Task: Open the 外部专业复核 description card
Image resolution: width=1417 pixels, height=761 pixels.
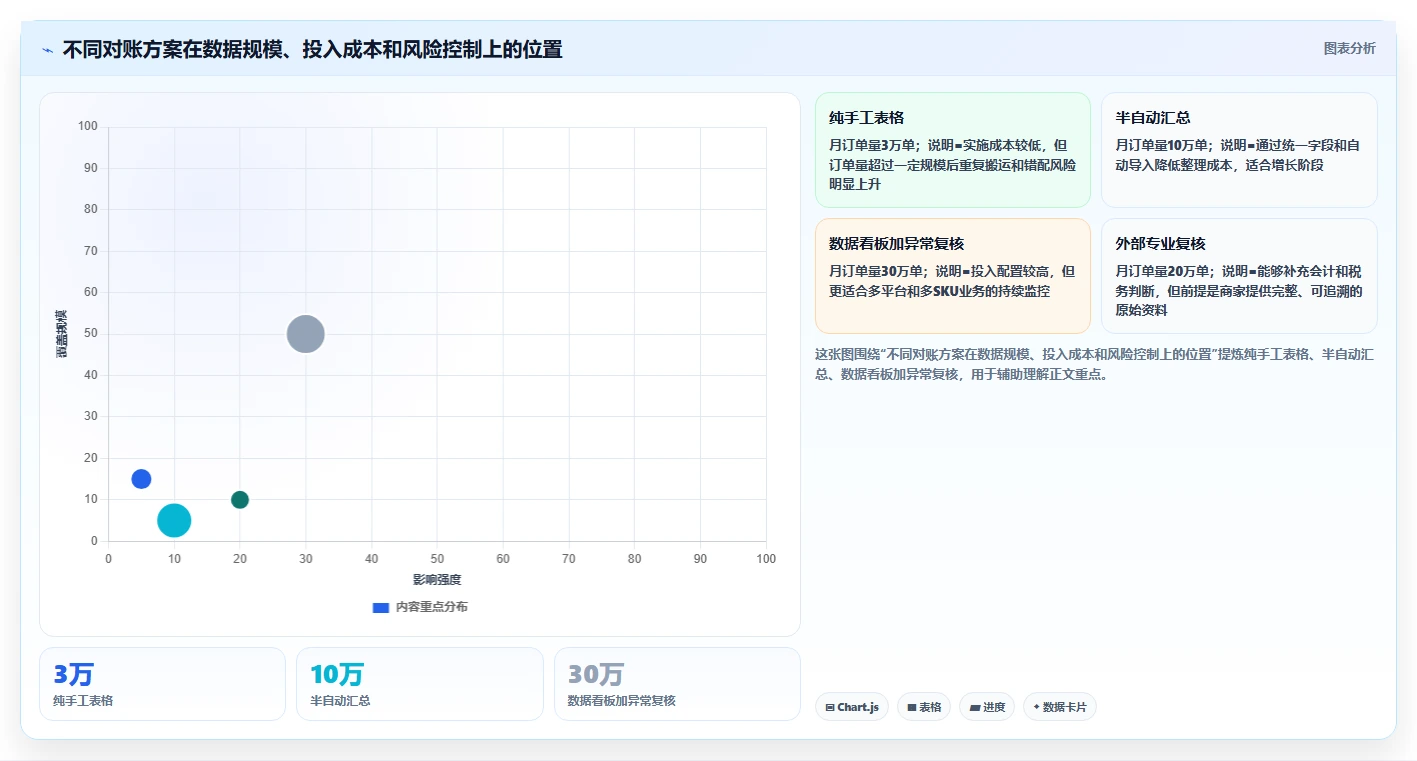Action: point(1239,276)
